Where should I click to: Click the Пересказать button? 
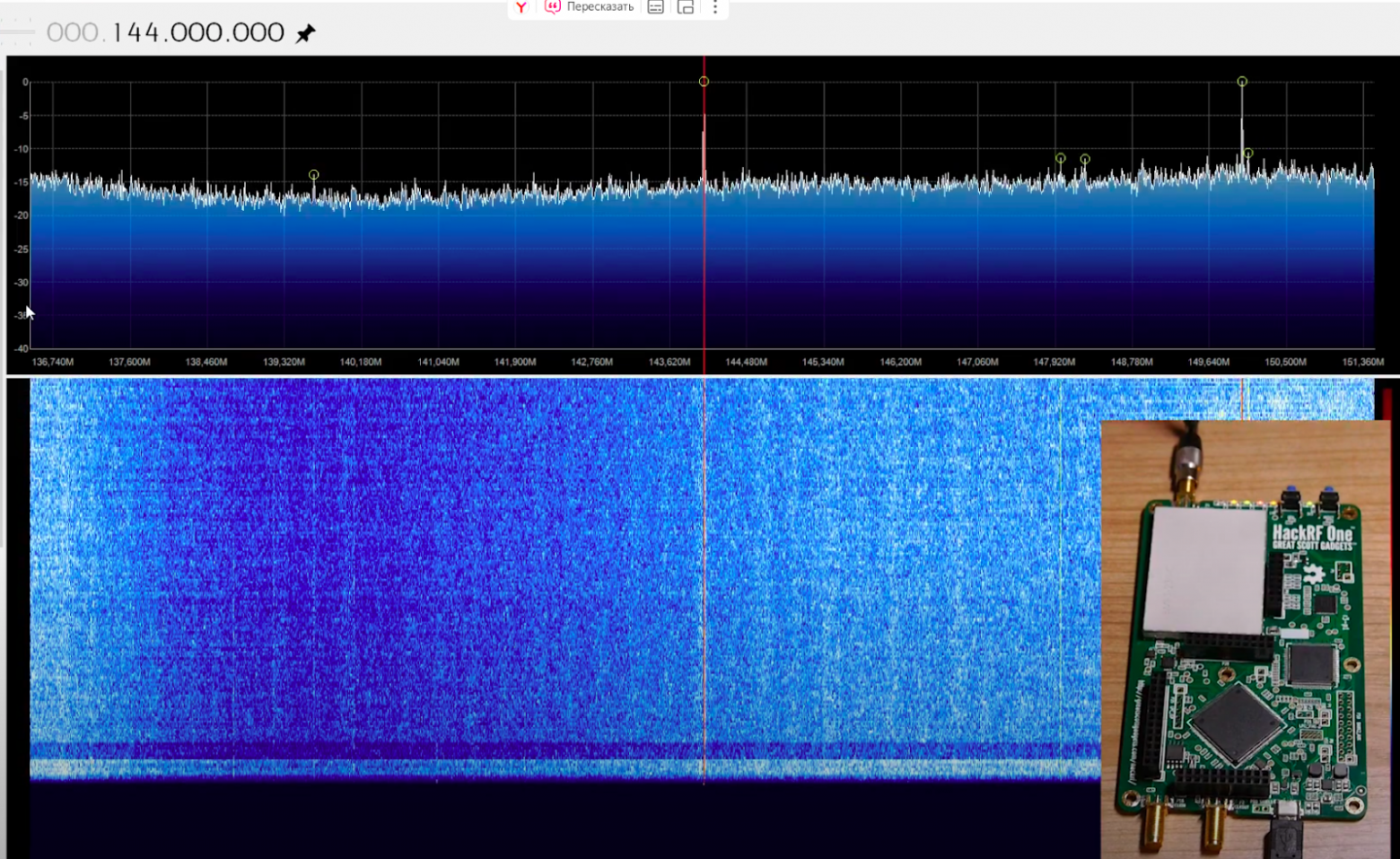590,7
